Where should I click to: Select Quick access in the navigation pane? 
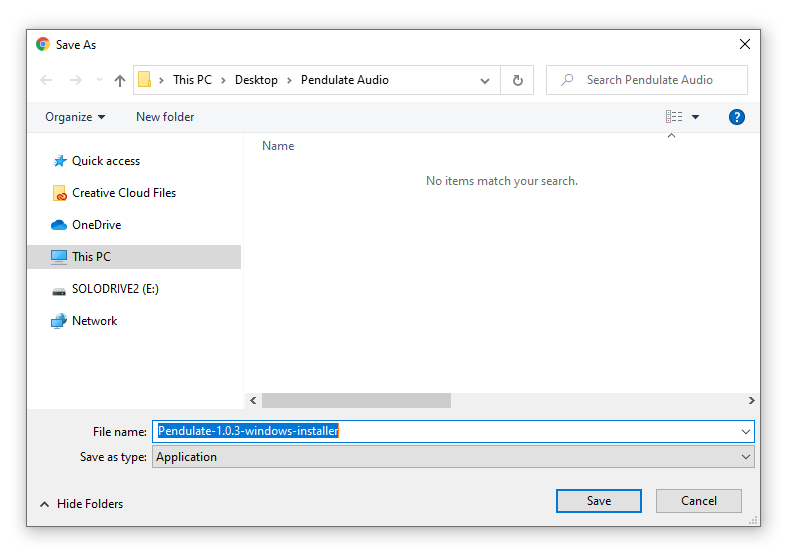[x=106, y=161]
